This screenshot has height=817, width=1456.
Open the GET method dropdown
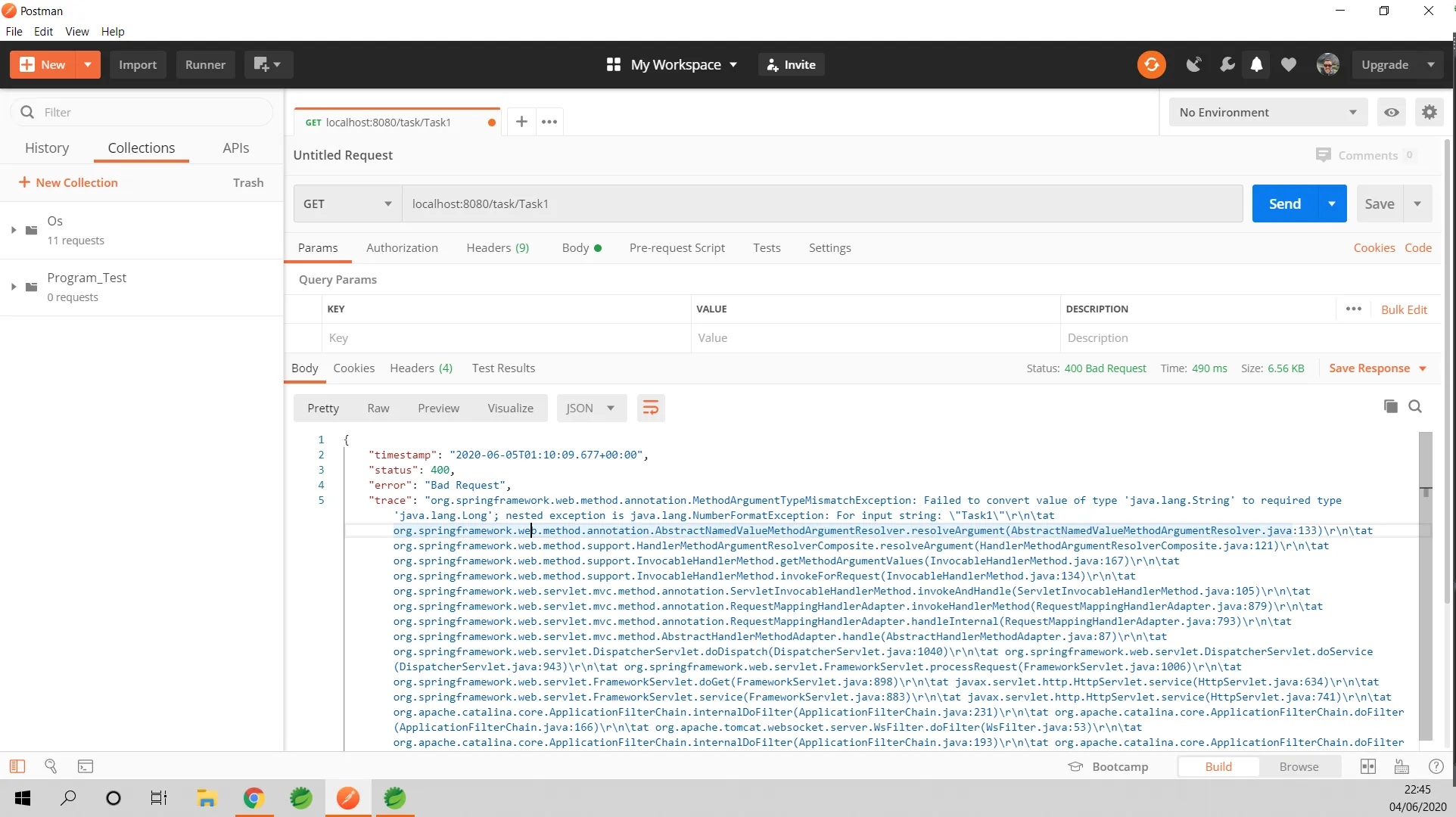(x=347, y=203)
